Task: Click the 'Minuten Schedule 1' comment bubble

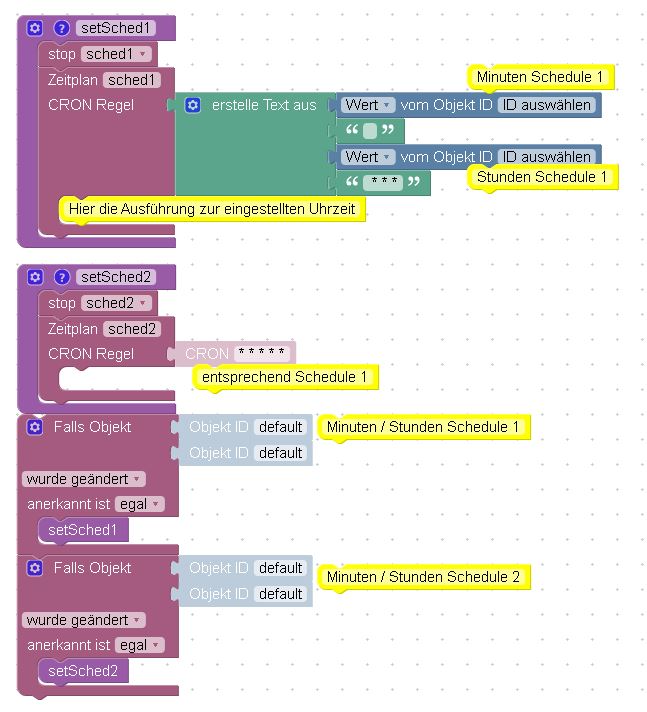Action: pyautogui.click(x=540, y=77)
